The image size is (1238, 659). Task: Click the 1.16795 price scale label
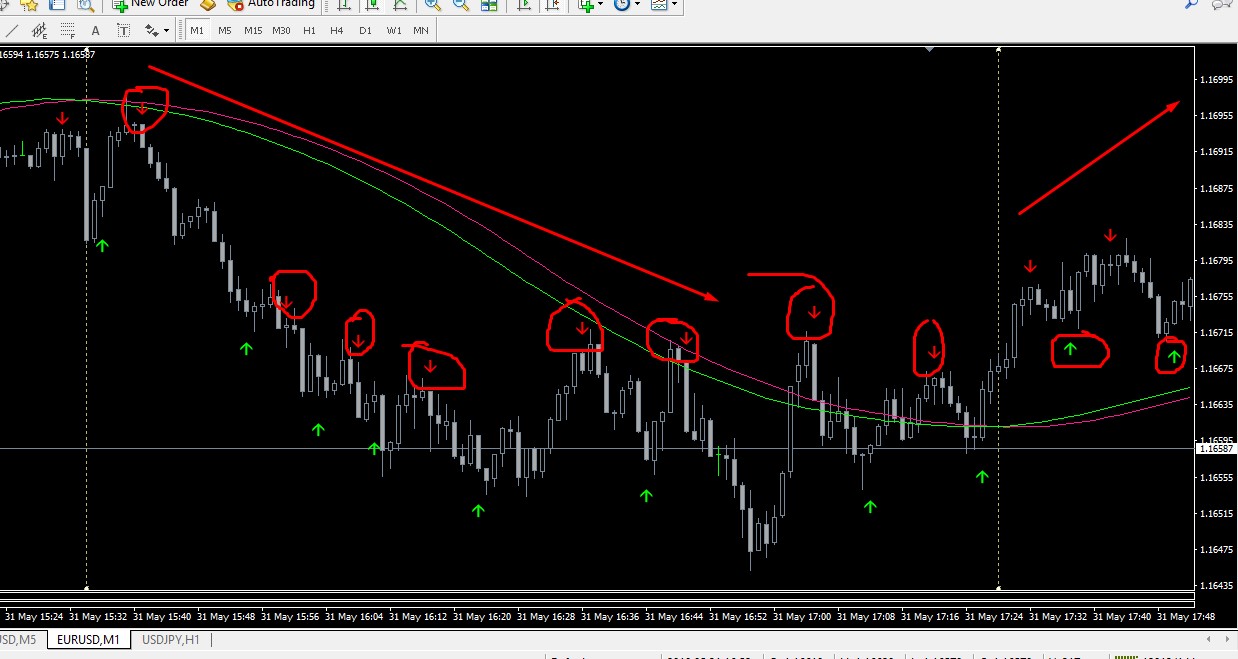click(1216, 261)
